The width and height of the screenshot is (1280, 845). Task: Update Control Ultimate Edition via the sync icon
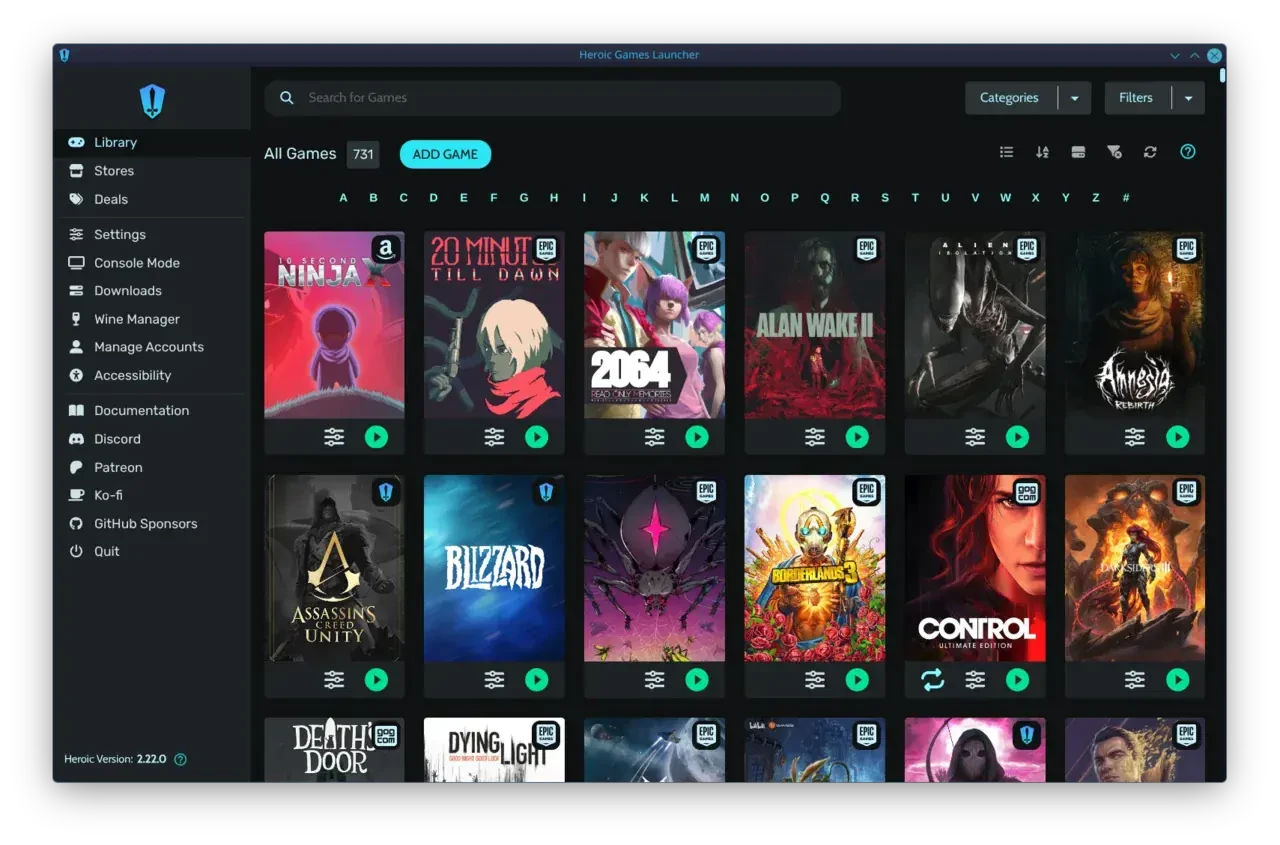pyautogui.click(x=932, y=680)
